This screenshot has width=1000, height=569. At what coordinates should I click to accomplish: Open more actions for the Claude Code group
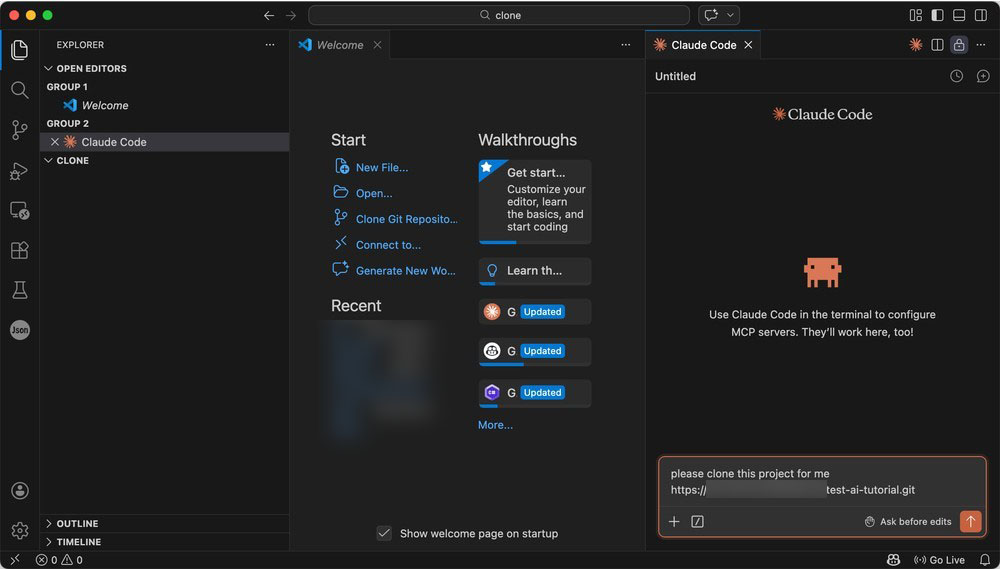point(981,45)
